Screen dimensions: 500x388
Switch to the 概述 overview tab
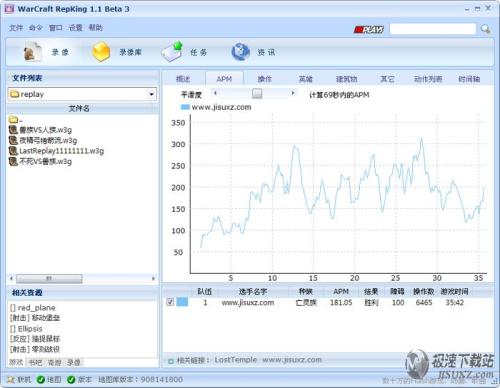point(183,79)
